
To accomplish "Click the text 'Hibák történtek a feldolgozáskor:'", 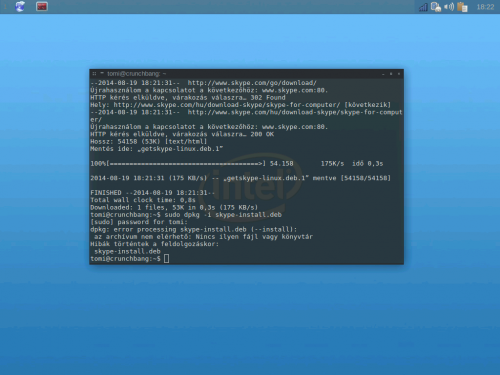I will (155, 244).
